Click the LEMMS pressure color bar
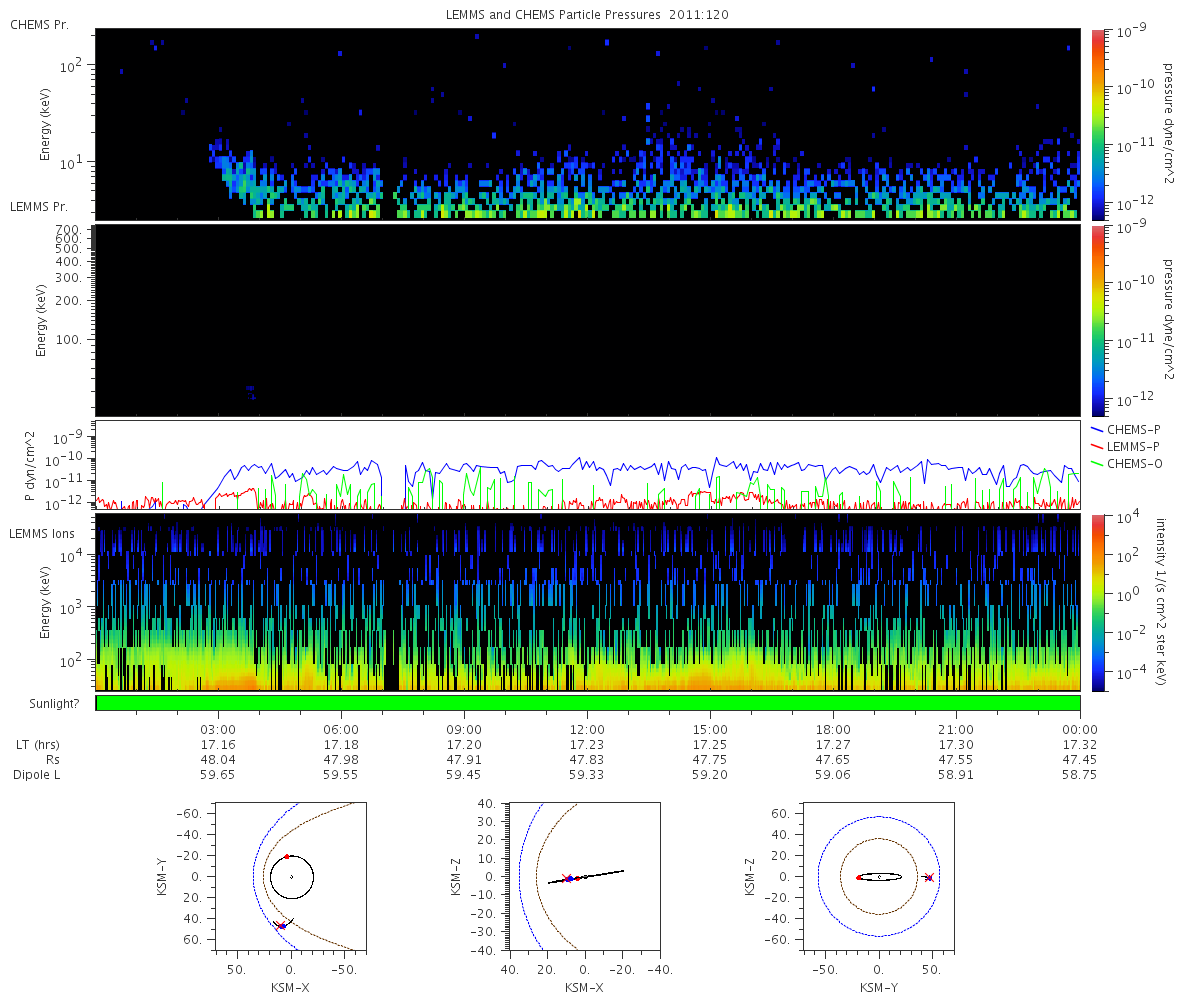 coord(1097,320)
